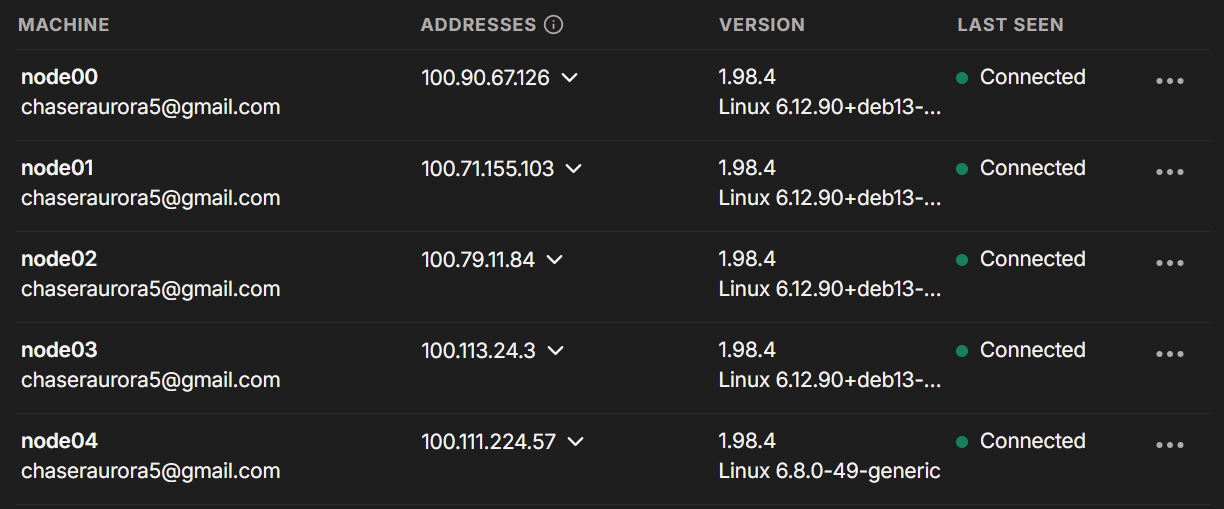Open the three-dot menu for node03
Image resolution: width=1224 pixels, height=509 pixels.
coord(1169,354)
